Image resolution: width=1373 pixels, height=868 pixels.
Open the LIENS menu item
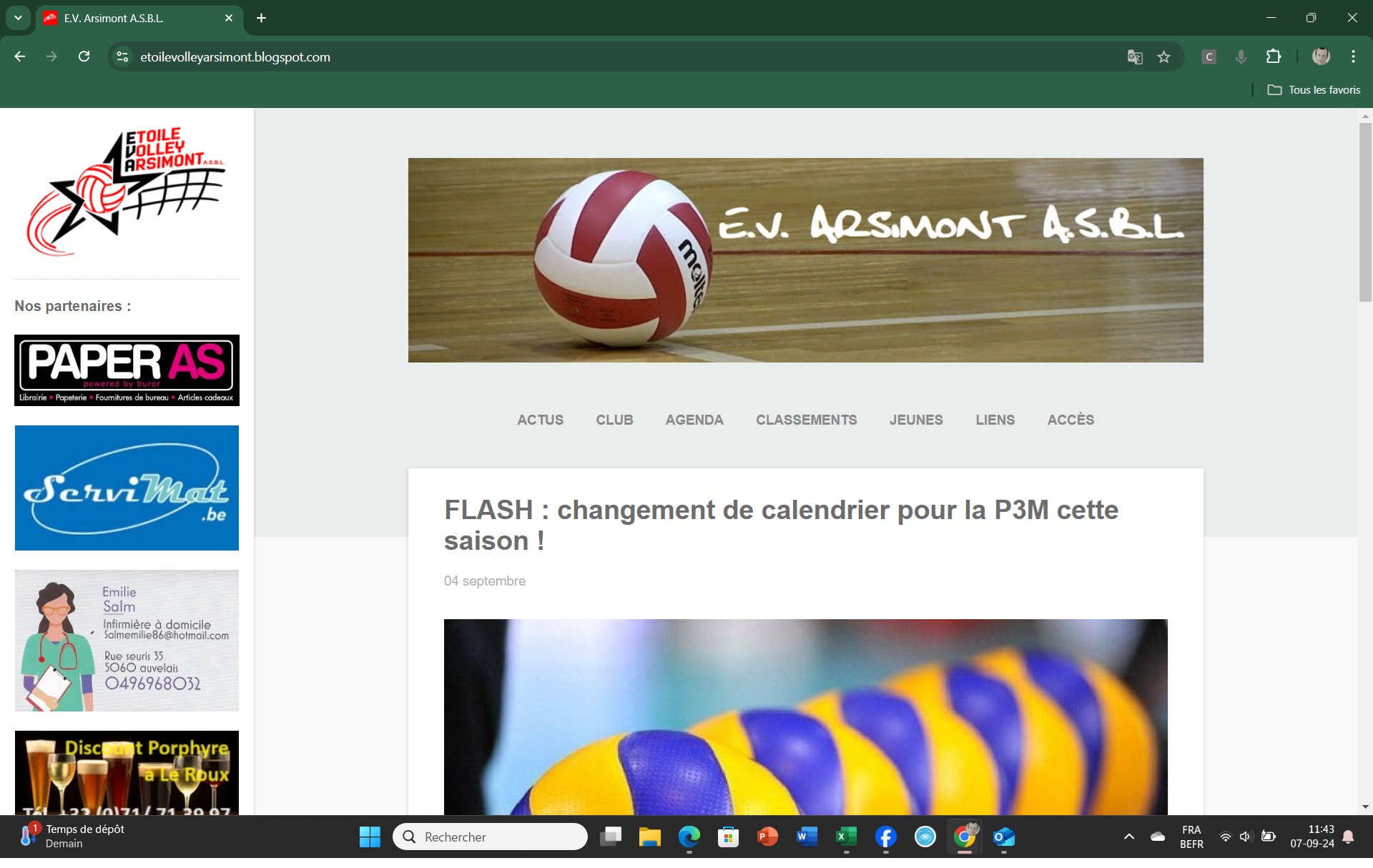point(995,420)
